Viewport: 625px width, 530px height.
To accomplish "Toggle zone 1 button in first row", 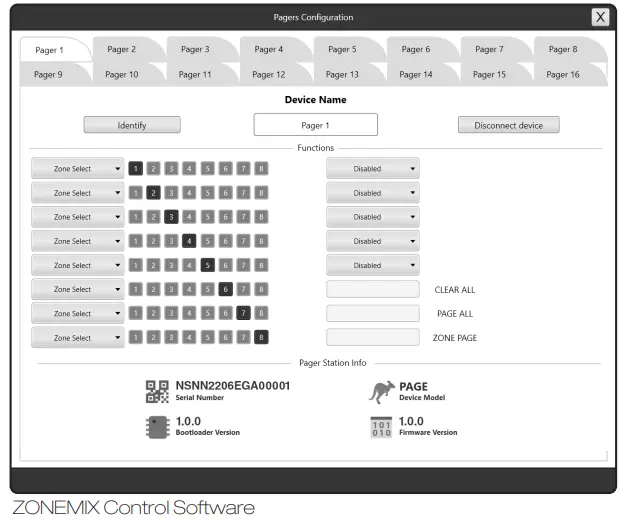I will point(136,169).
